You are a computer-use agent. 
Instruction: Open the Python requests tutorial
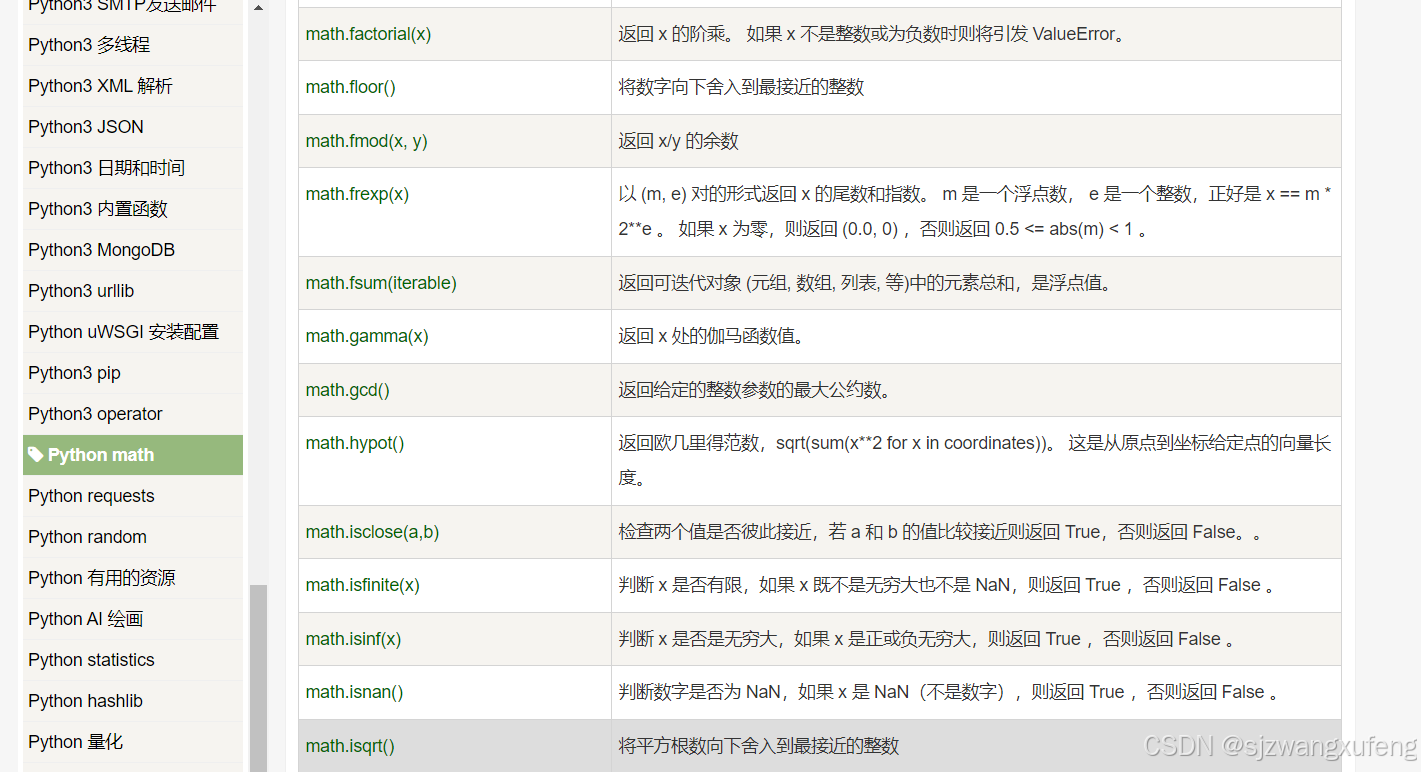[91, 496]
